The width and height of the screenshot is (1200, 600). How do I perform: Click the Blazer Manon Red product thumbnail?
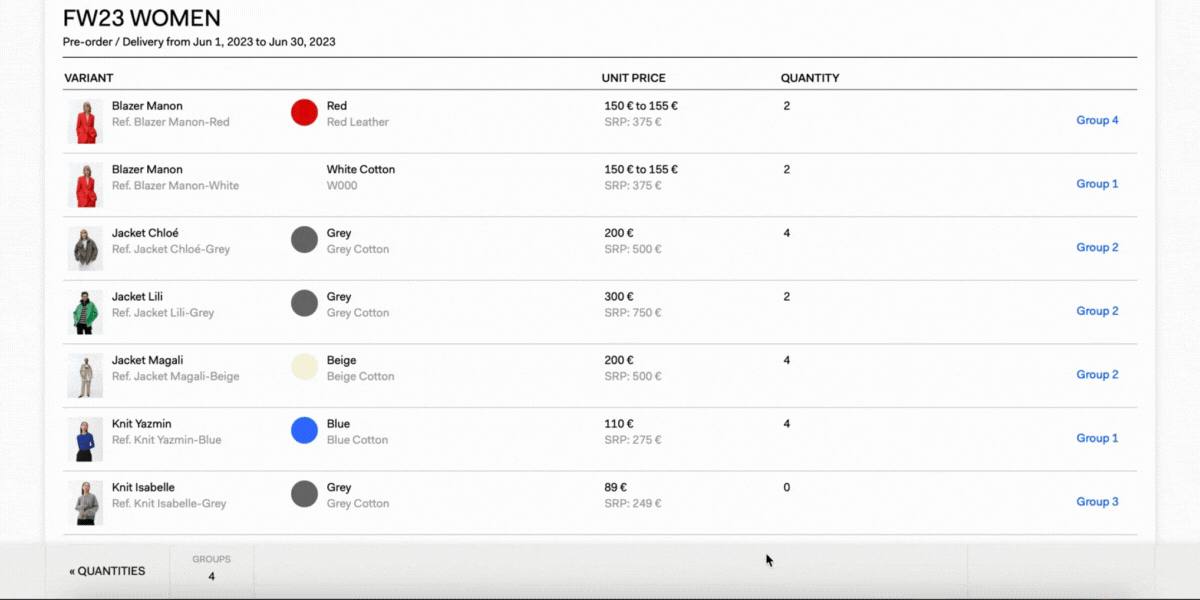click(x=85, y=121)
